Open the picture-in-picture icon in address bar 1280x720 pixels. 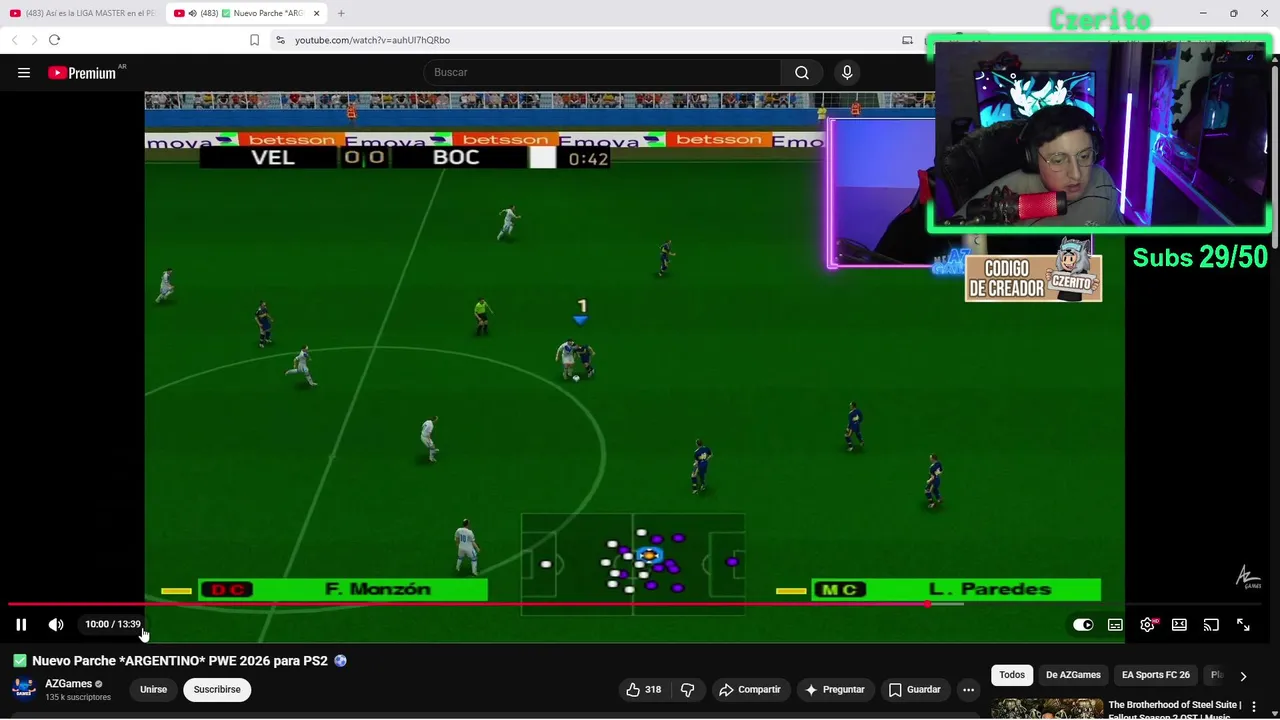[x=907, y=40]
